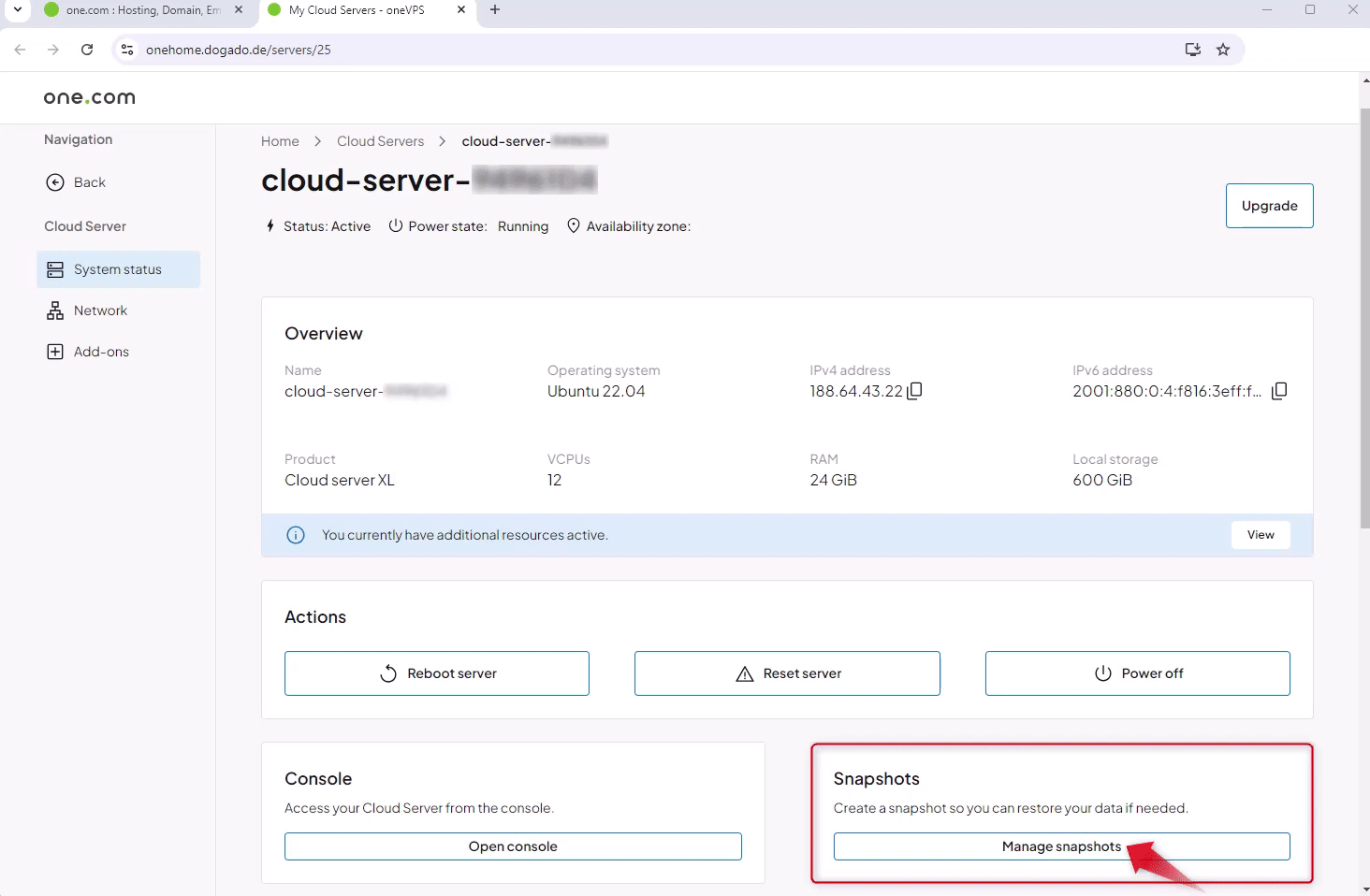The width and height of the screenshot is (1370, 896).
Task: Power off the cloud server
Action: pyautogui.click(x=1137, y=673)
